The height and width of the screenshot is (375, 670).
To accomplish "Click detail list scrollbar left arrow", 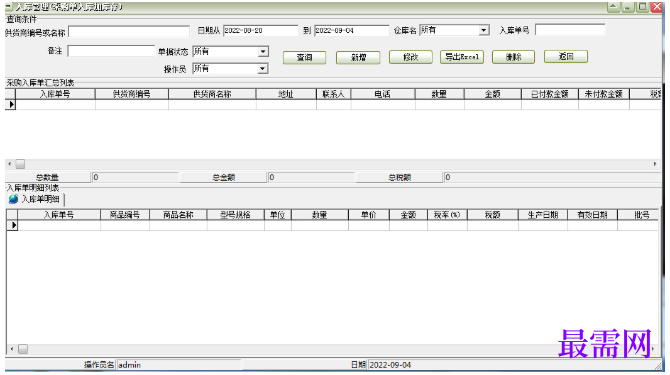I will click(x=12, y=349).
